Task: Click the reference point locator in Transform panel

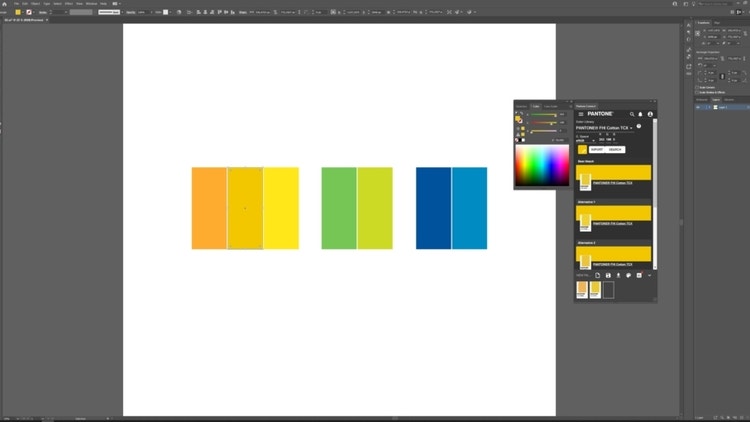Action: (698, 33)
